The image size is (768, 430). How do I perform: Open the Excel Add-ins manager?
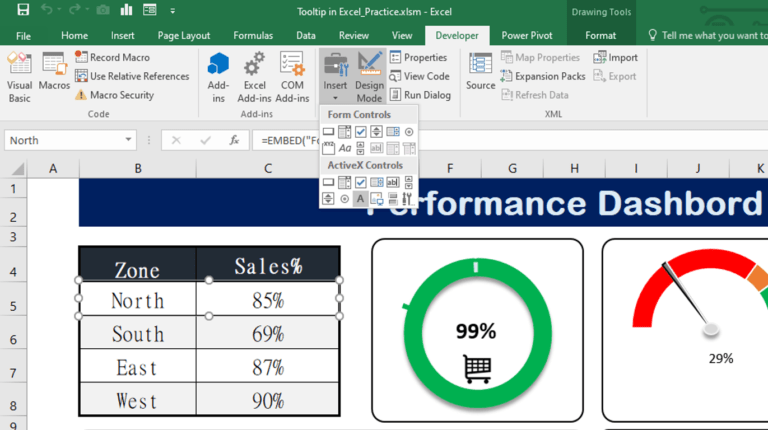pyautogui.click(x=254, y=77)
